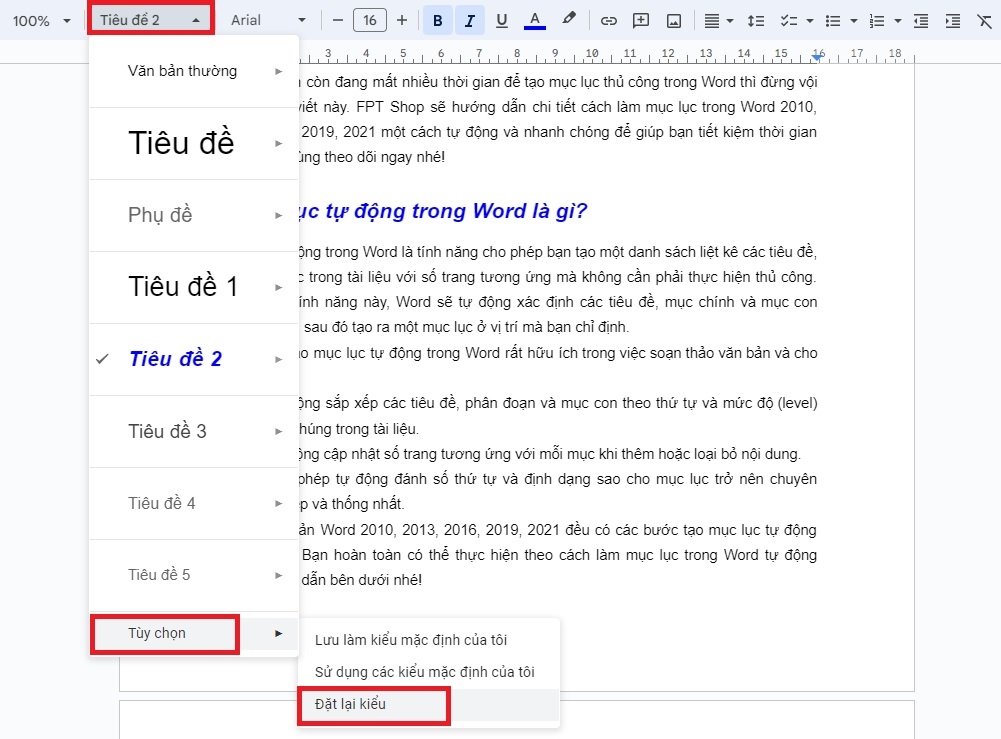Insert an image with the image icon

coord(674,20)
